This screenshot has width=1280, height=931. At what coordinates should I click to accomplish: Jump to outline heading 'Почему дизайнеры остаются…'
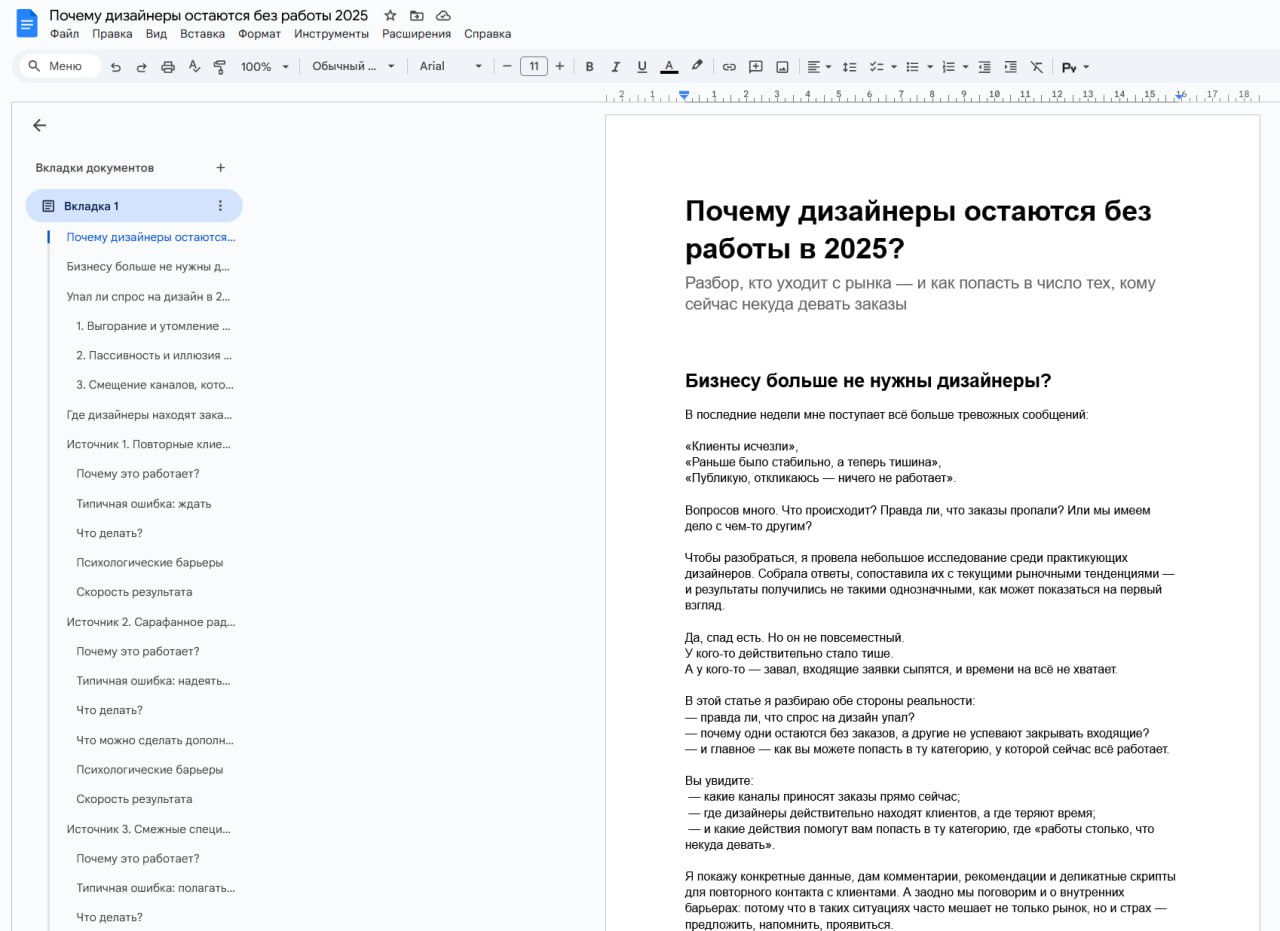pyautogui.click(x=151, y=237)
